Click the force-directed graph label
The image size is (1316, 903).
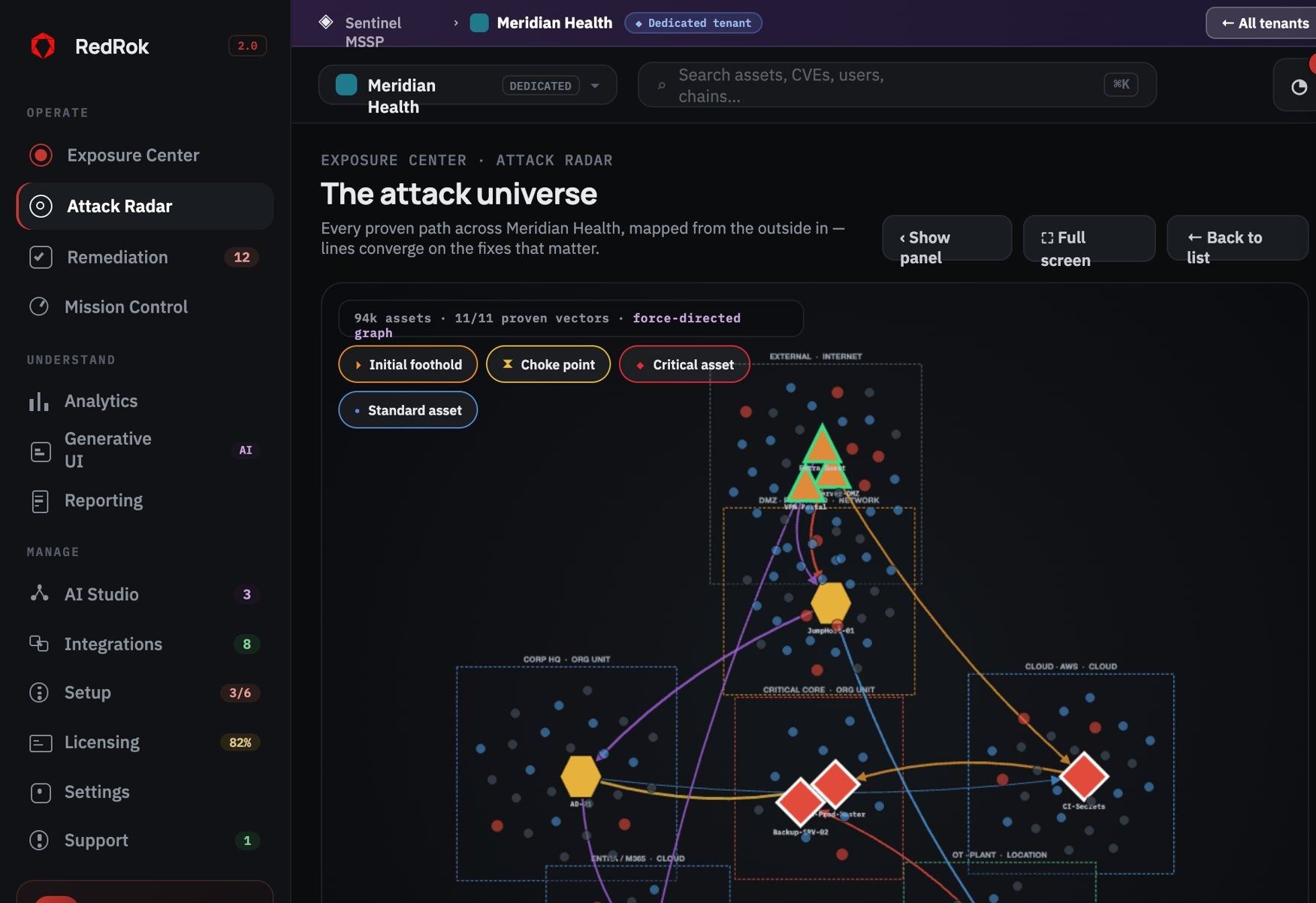548,325
